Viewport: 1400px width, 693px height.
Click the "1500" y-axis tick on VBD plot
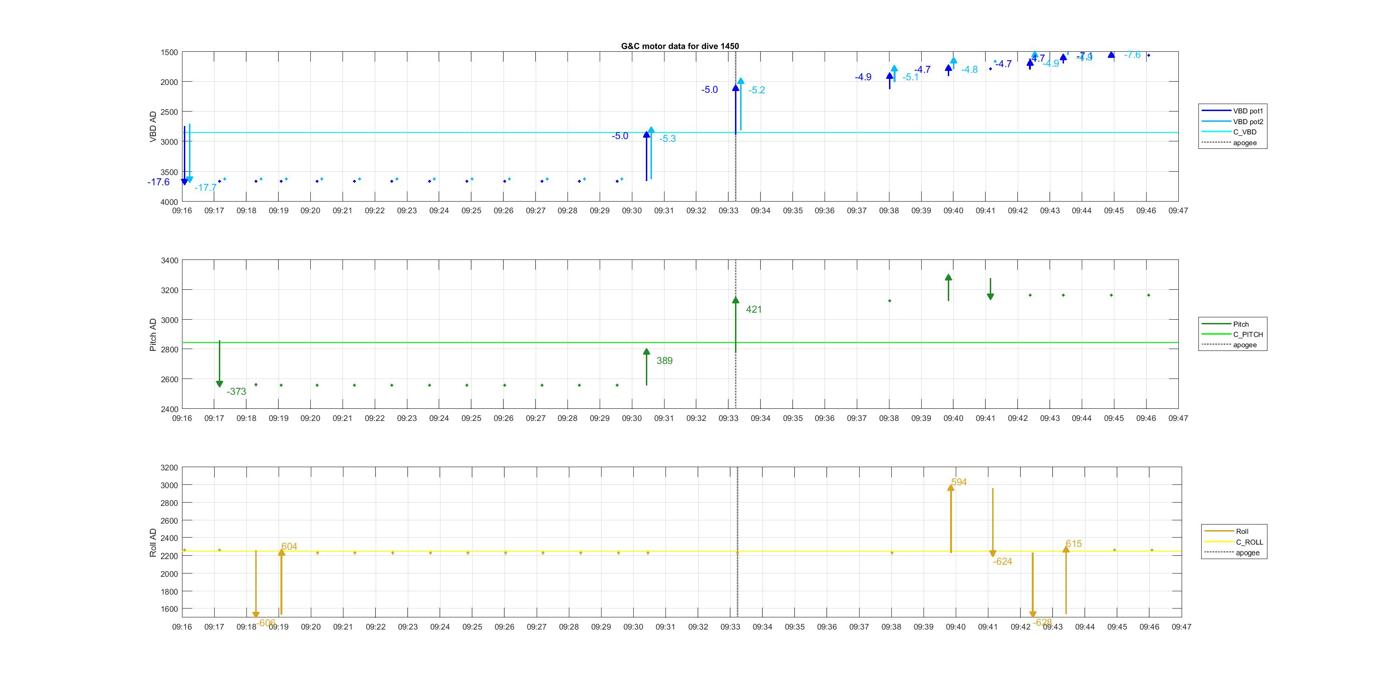(x=169, y=52)
